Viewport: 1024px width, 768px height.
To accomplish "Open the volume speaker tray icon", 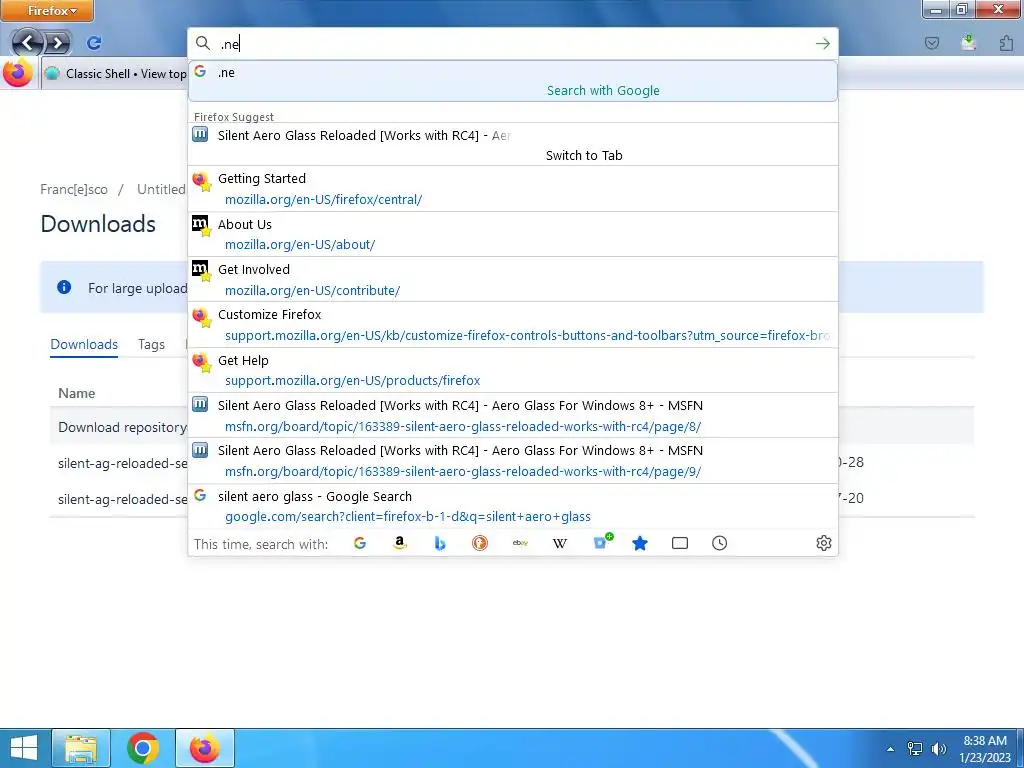I will [x=939, y=749].
